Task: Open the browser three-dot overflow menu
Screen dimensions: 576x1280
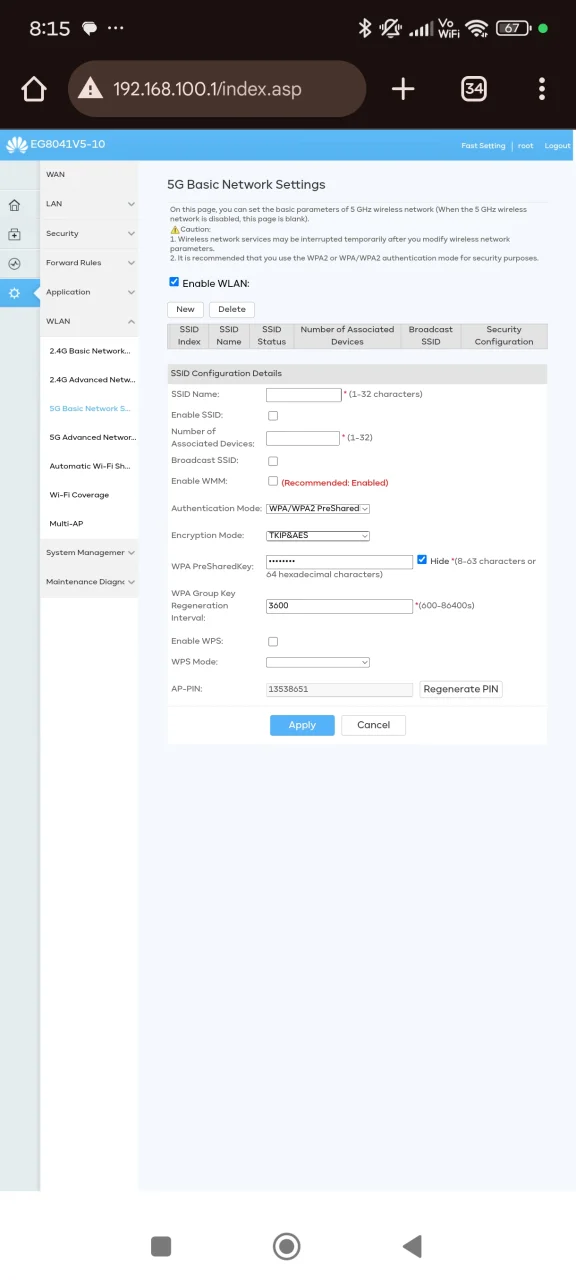Action: pos(542,89)
